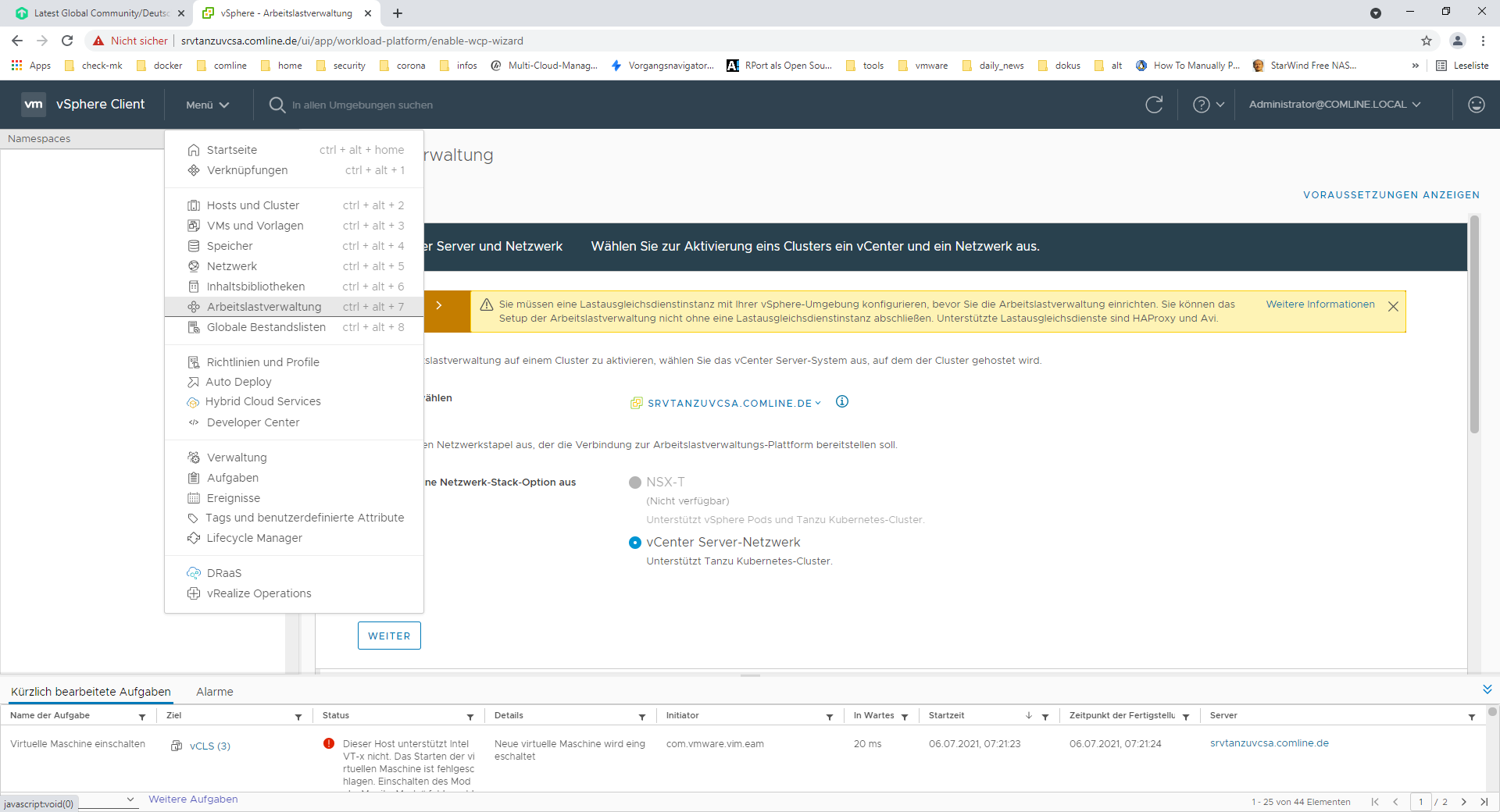Switch to the Alarme tab
This screenshot has height=812, width=1500.
click(214, 692)
